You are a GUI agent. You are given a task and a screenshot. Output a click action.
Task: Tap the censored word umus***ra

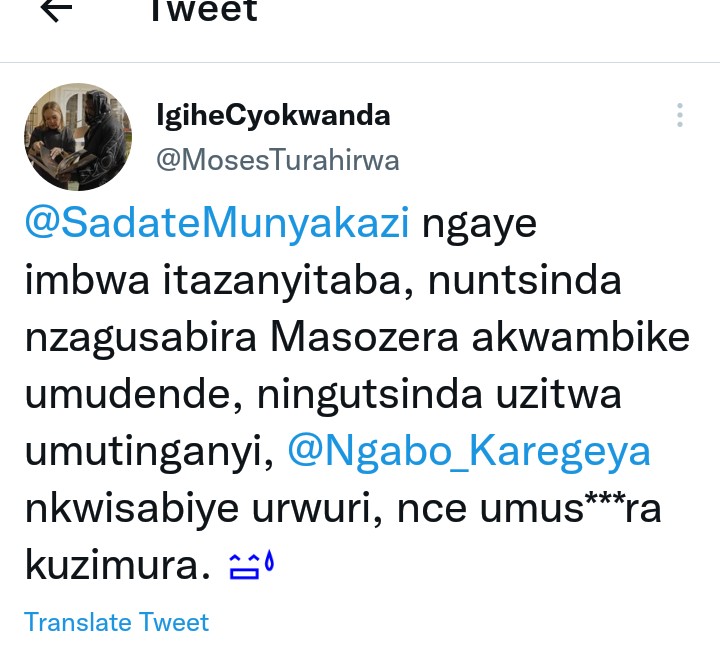570,508
